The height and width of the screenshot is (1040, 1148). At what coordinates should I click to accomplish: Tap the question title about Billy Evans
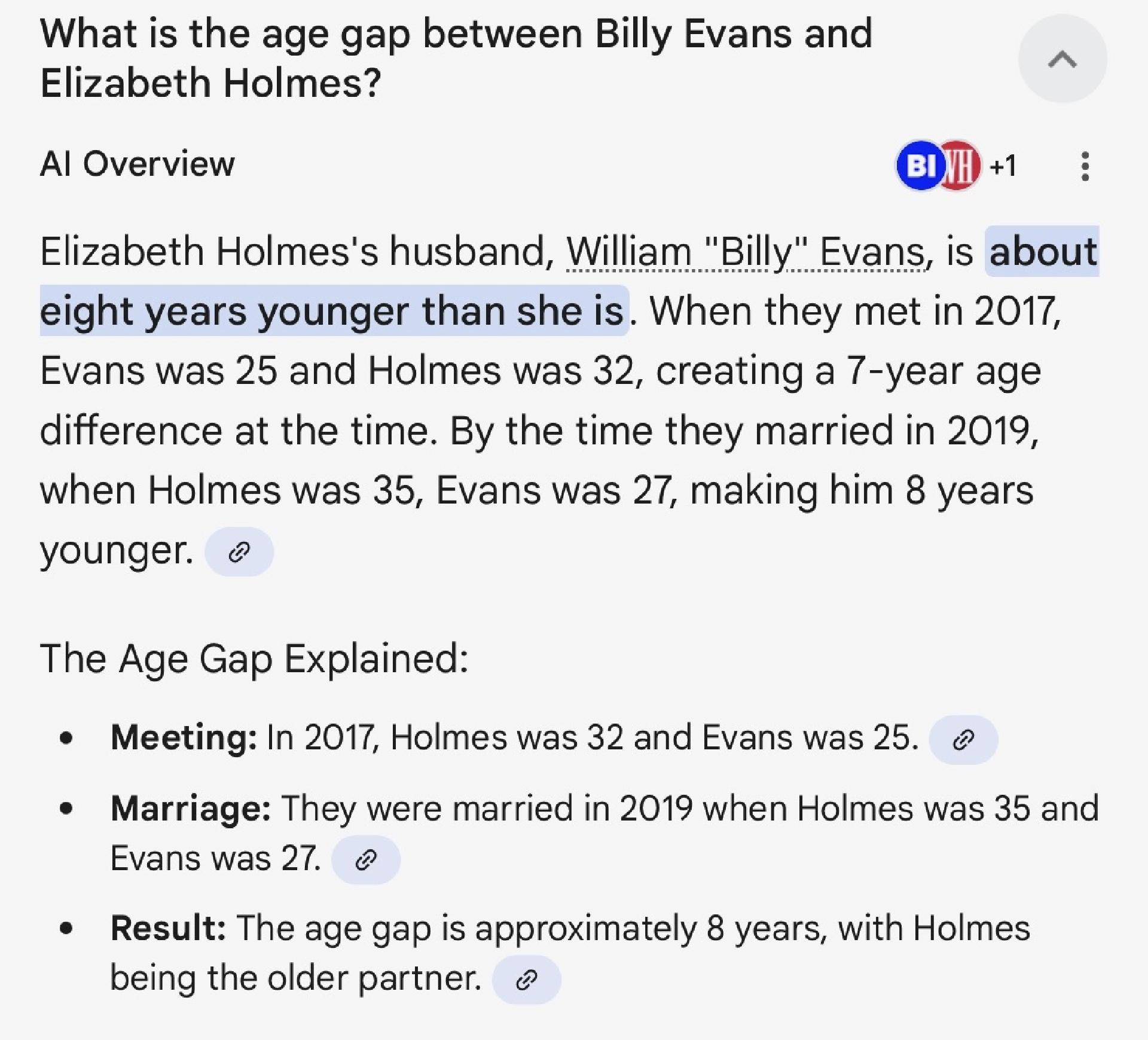(456, 58)
